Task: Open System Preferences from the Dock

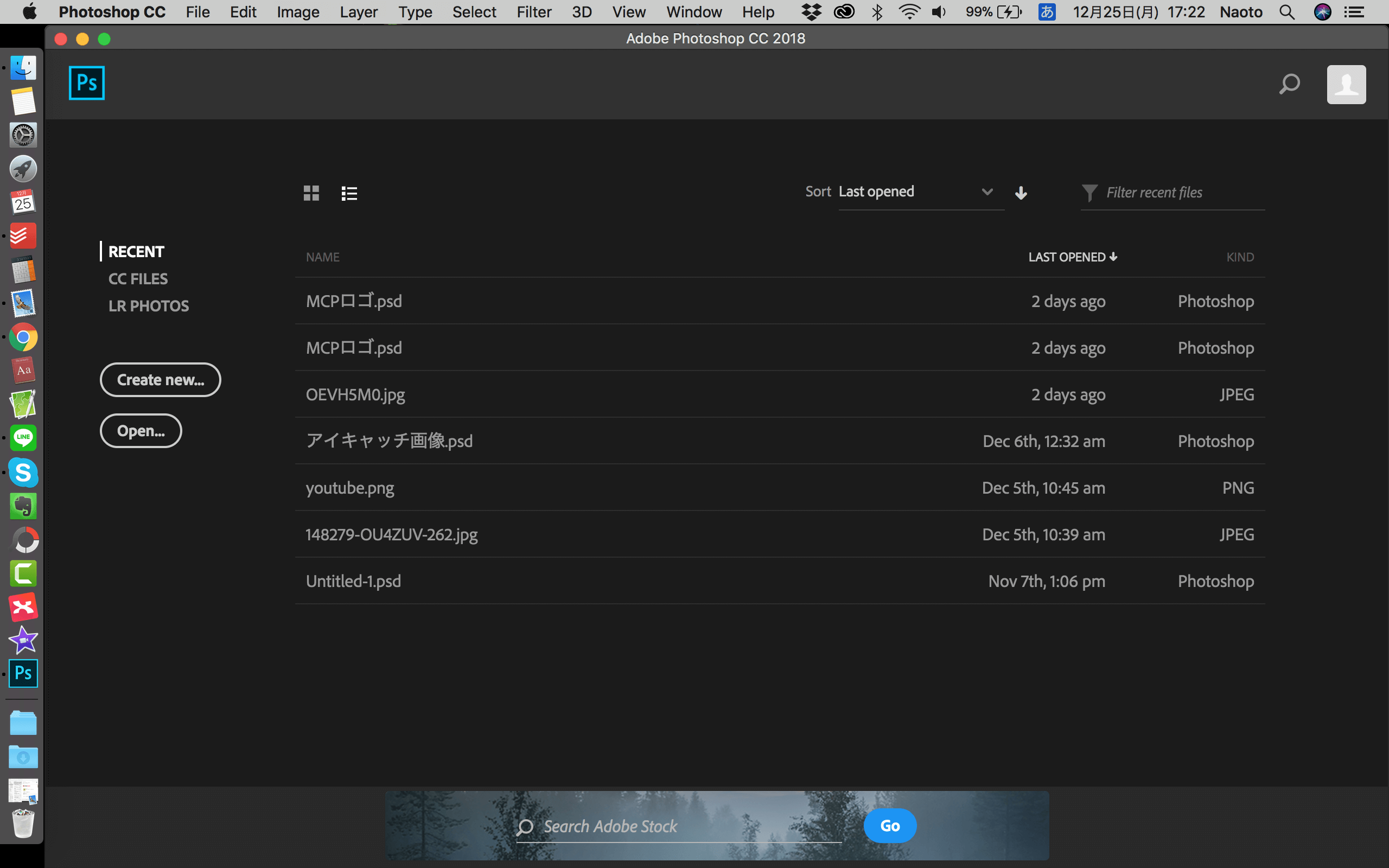Action: point(23,135)
